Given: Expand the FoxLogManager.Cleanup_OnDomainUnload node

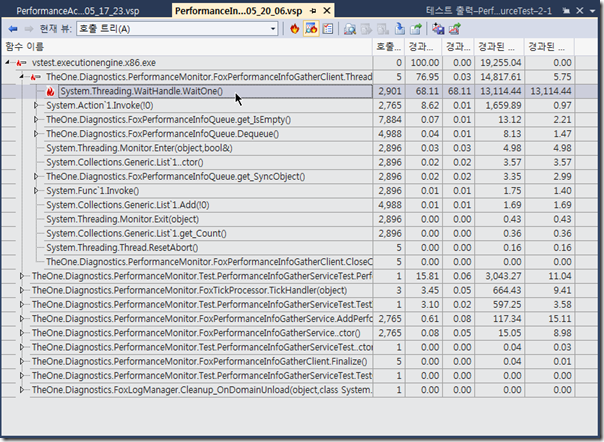Looking at the screenshot, I should [x=22, y=390].
